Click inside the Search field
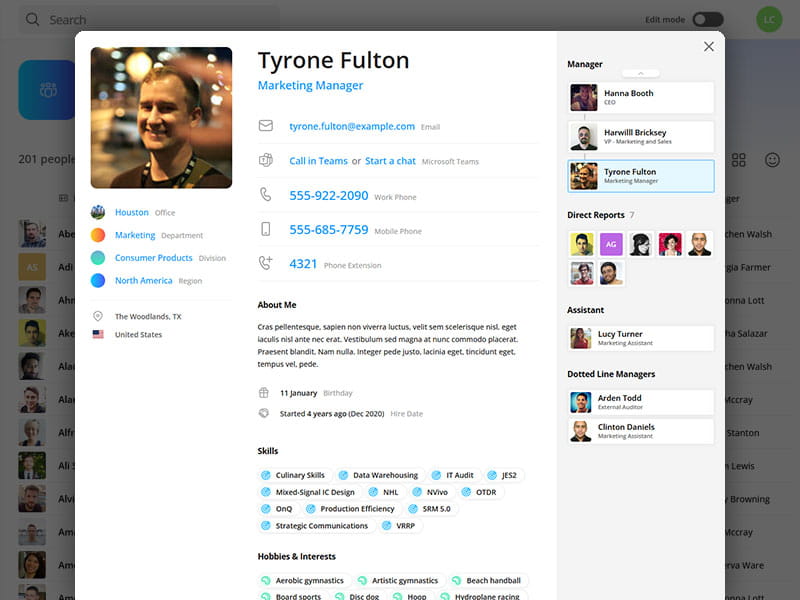 pyautogui.click(x=100, y=20)
